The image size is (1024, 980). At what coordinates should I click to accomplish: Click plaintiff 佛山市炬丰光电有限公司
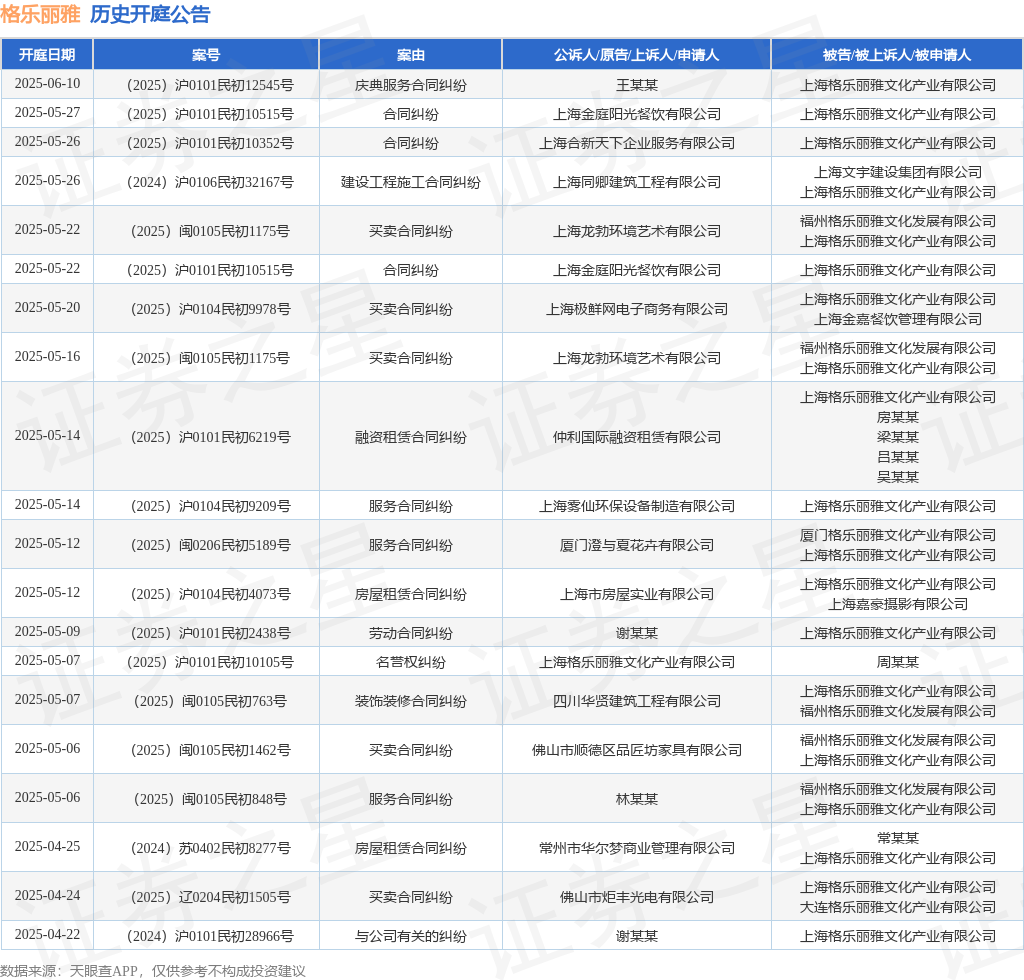tap(637, 898)
